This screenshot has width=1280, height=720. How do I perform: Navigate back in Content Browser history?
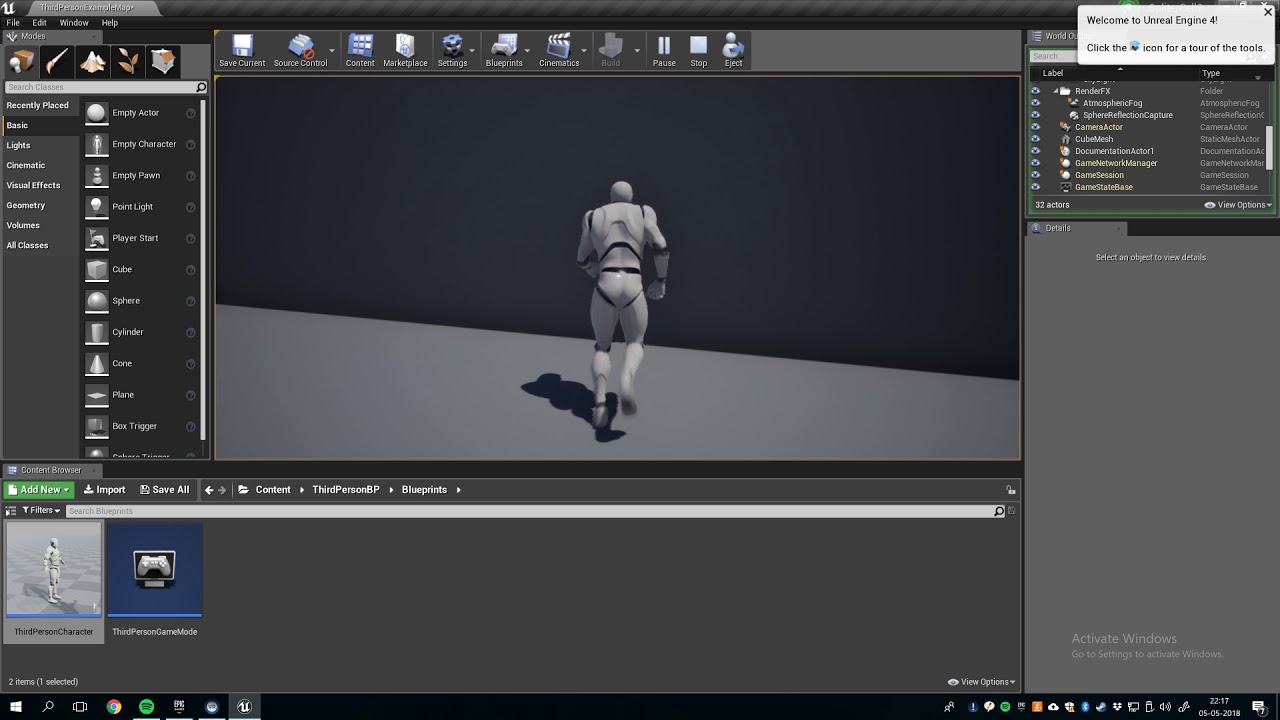point(209,490)
